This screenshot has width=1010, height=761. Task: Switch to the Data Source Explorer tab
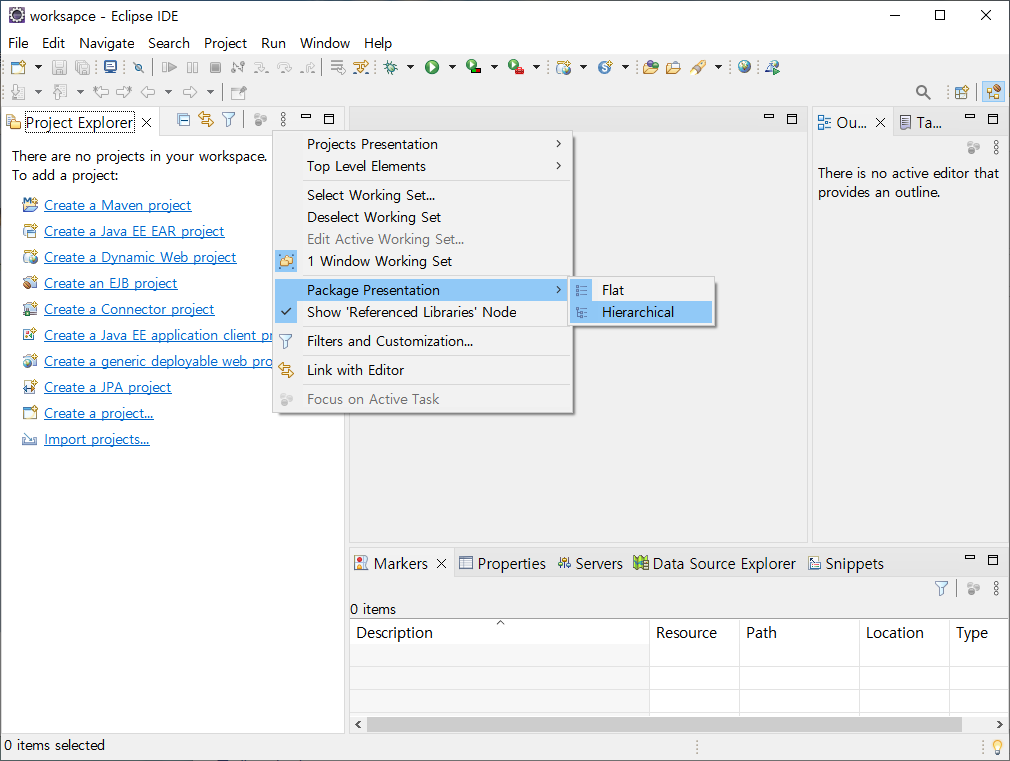(x=714, y=564)
